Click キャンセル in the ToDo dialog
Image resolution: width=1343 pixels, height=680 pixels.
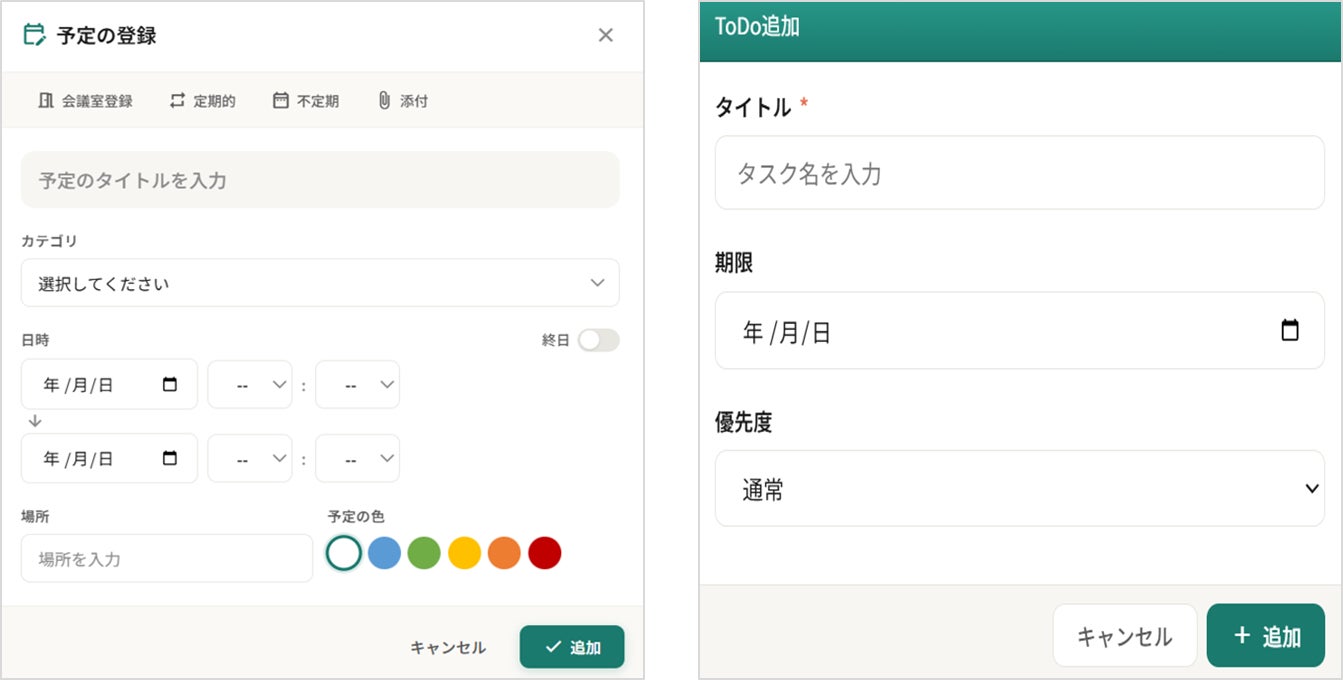pos(1124,636)
